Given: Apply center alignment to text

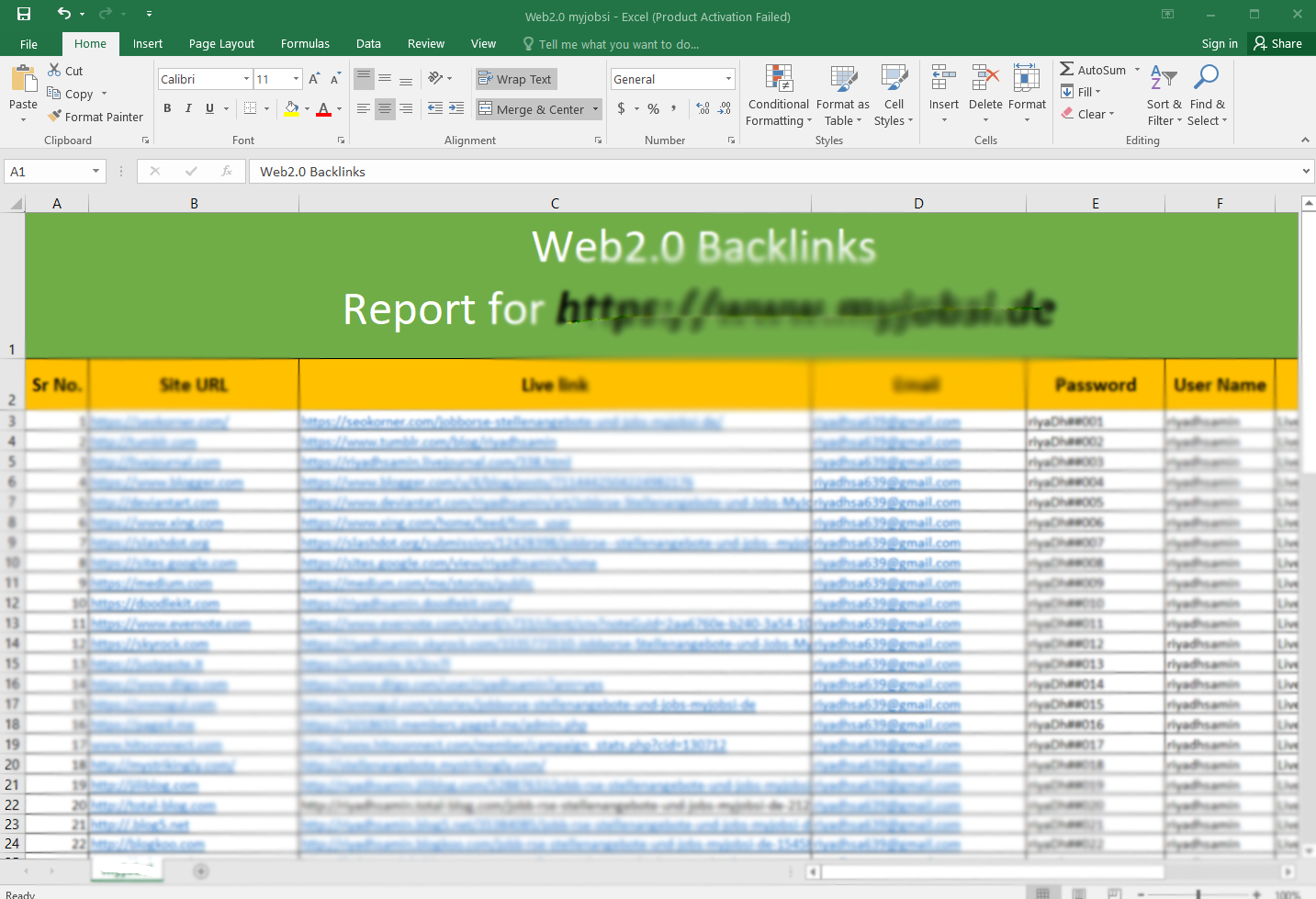Looking at the screenshot, I should point(385,108).
